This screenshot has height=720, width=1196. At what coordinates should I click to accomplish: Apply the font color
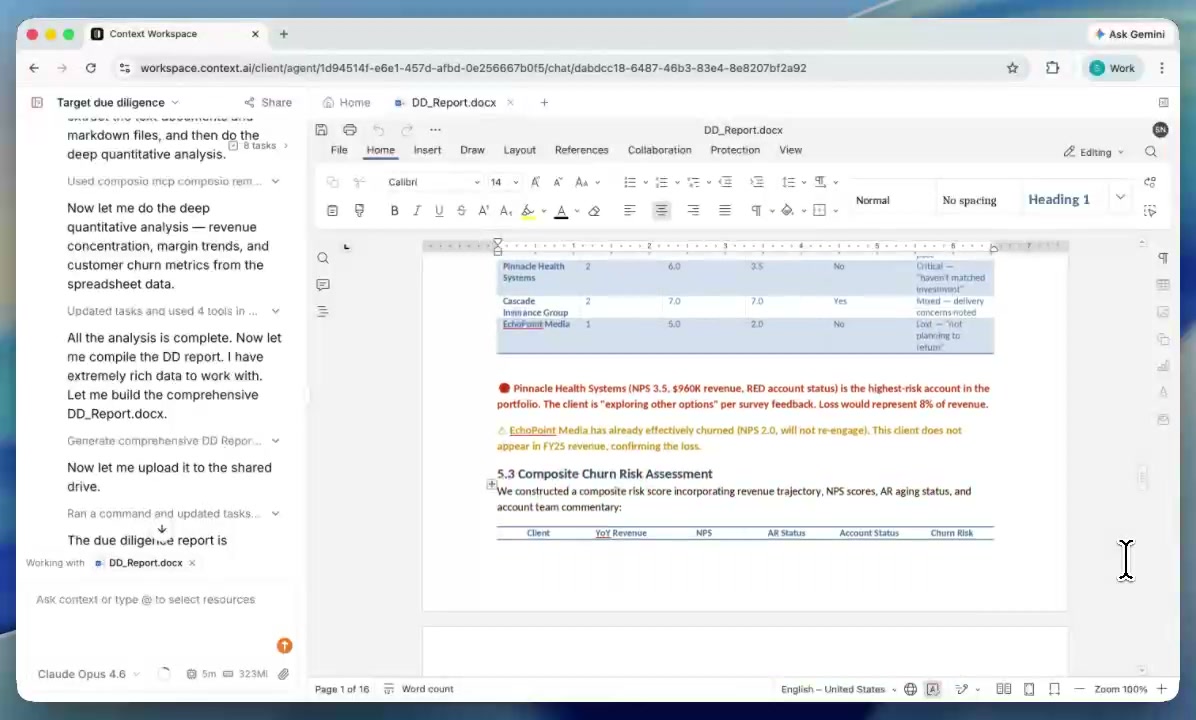561,211
